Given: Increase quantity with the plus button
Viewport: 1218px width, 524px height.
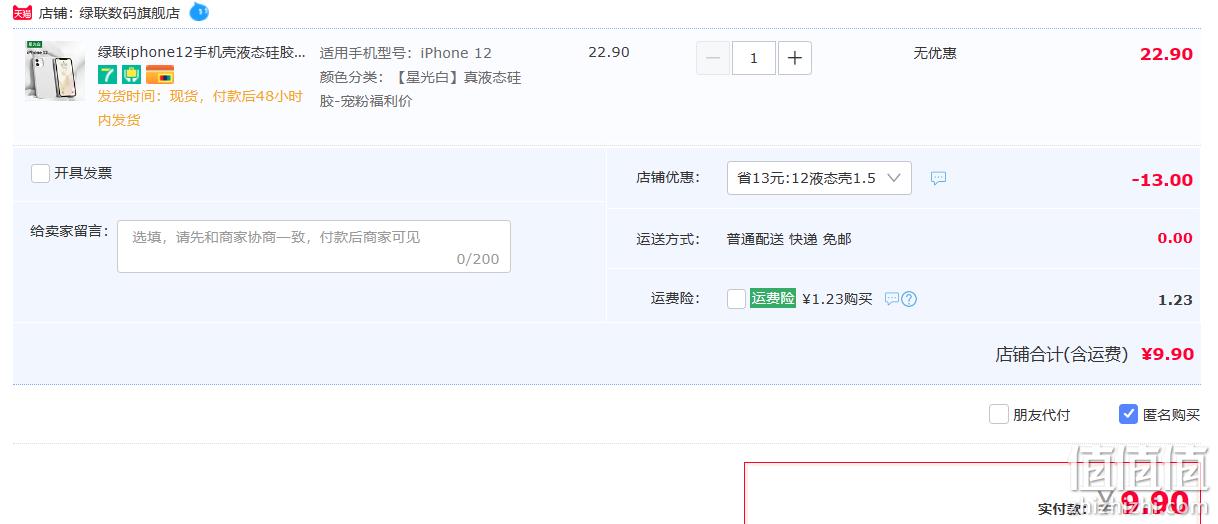Looking at the screenshot, I should (x=795, y=58).
